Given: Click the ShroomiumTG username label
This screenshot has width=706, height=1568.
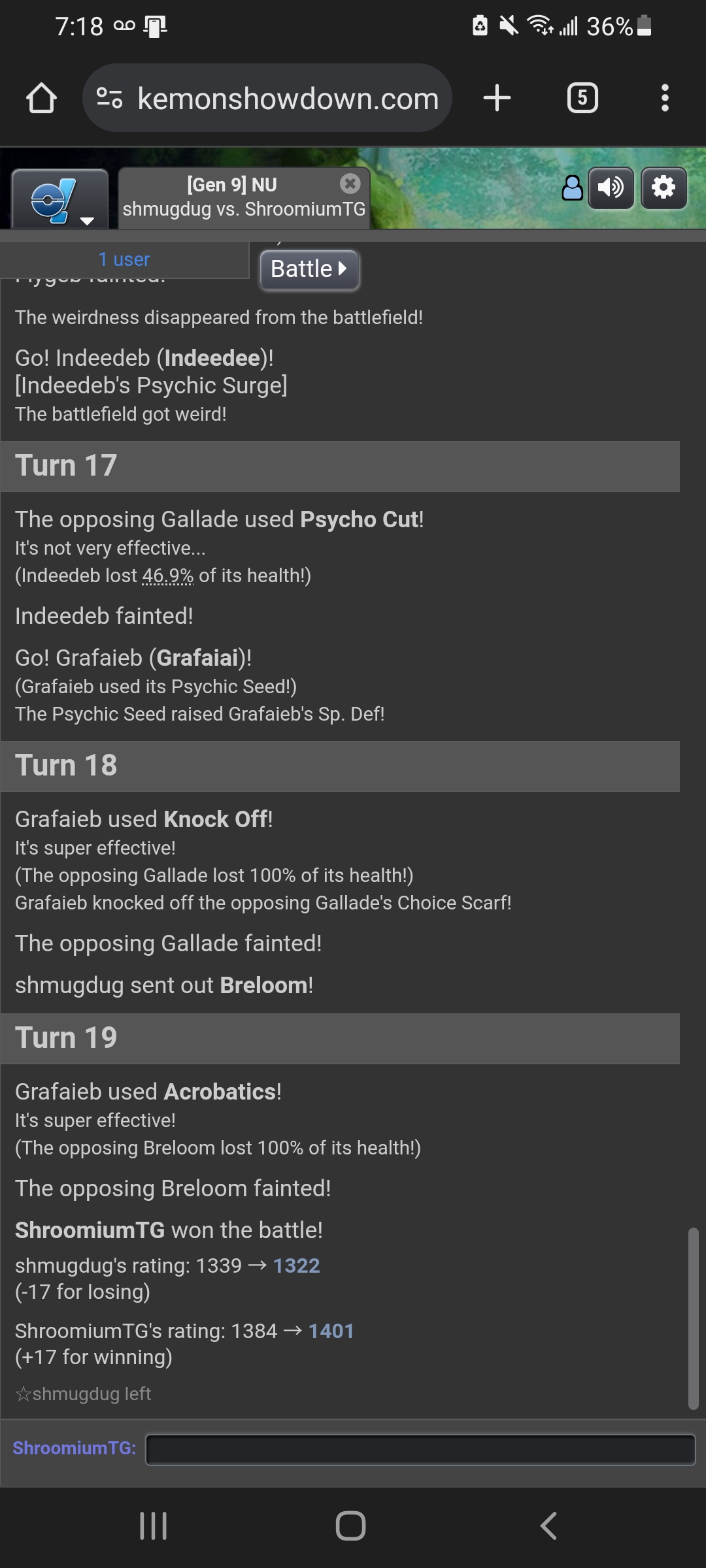Looking at the screenshot, I should tap(75, 1448).
